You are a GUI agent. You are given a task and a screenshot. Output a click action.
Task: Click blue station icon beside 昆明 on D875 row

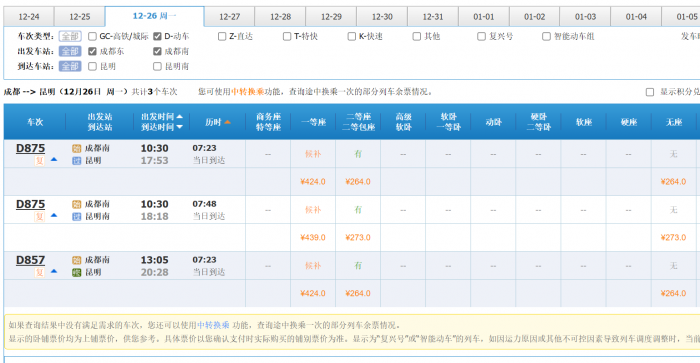77,161
